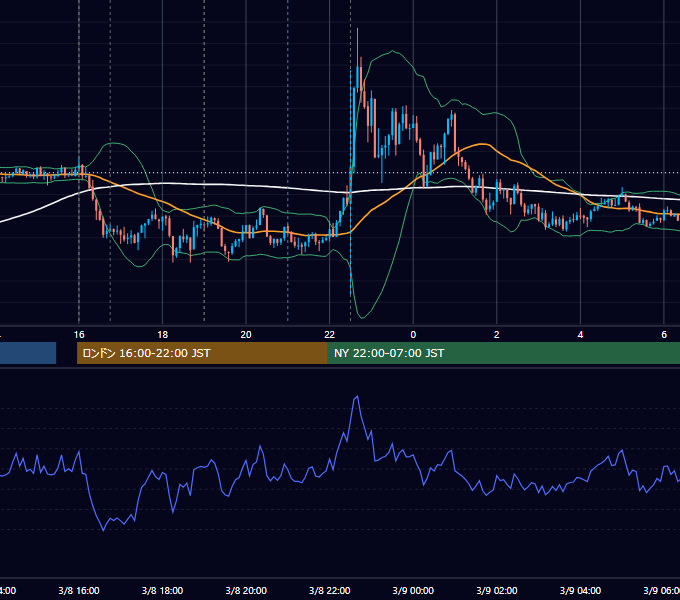Click the upper axis hour label 0
The width and height of the screenshot is (680, 600).
click(413, 335)
